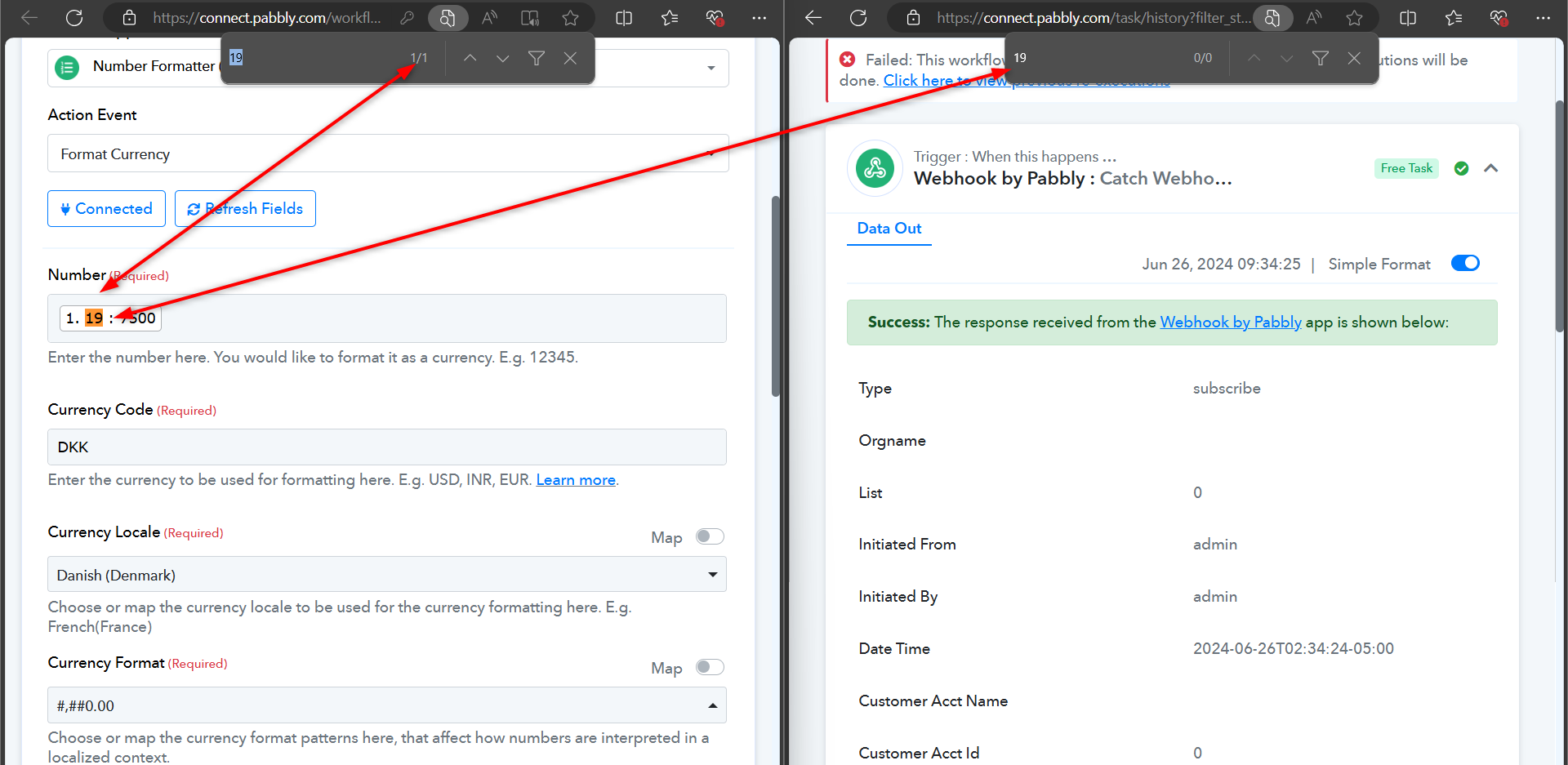Click the green success check icon

click(1462, 168)
